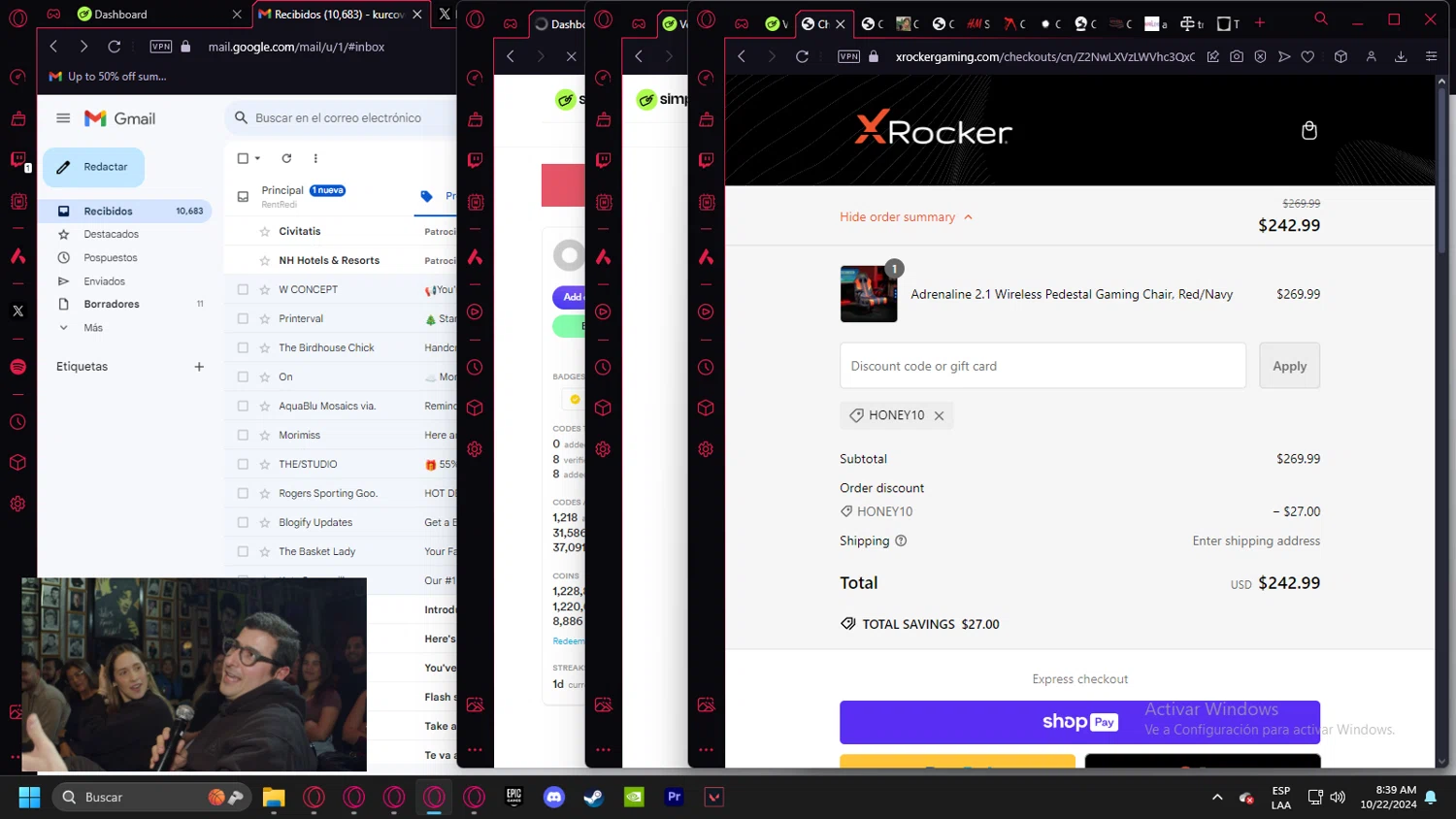The image size is (1456, 819).
Task: Open a new tab with plus in X Rocker browser
Action: coord(1260,22)
